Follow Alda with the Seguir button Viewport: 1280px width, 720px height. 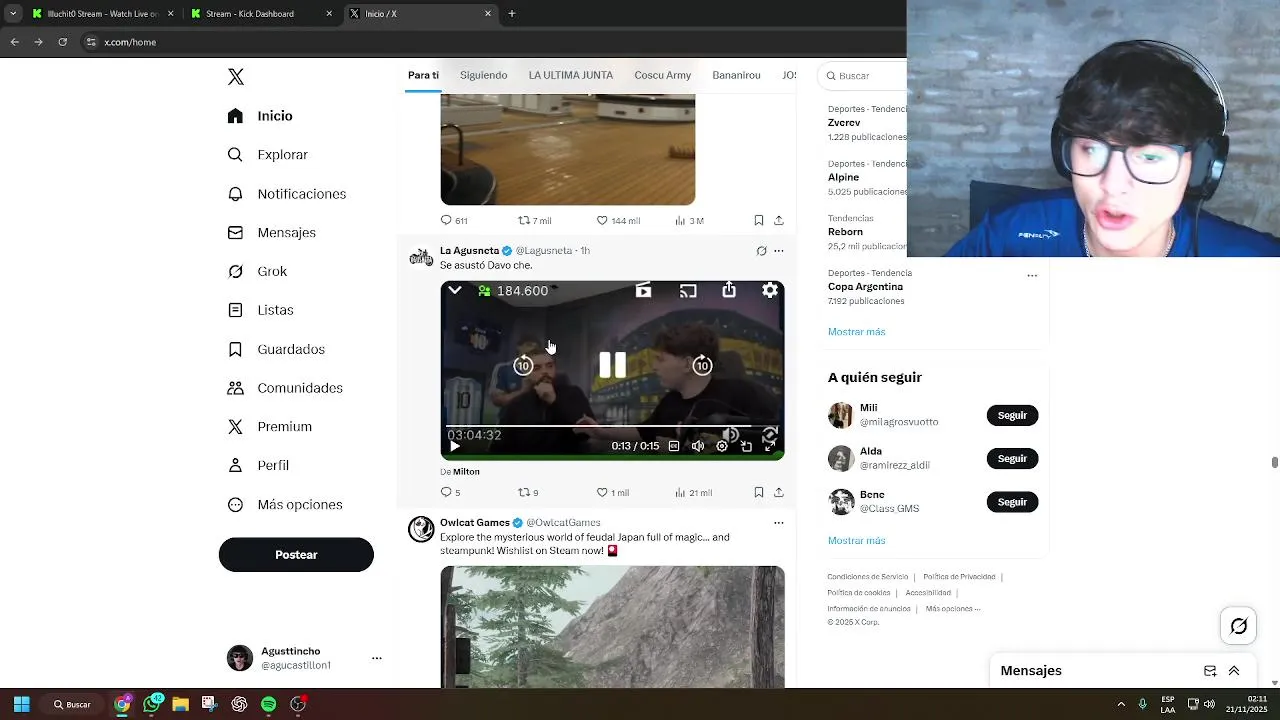click(1012, 458)
